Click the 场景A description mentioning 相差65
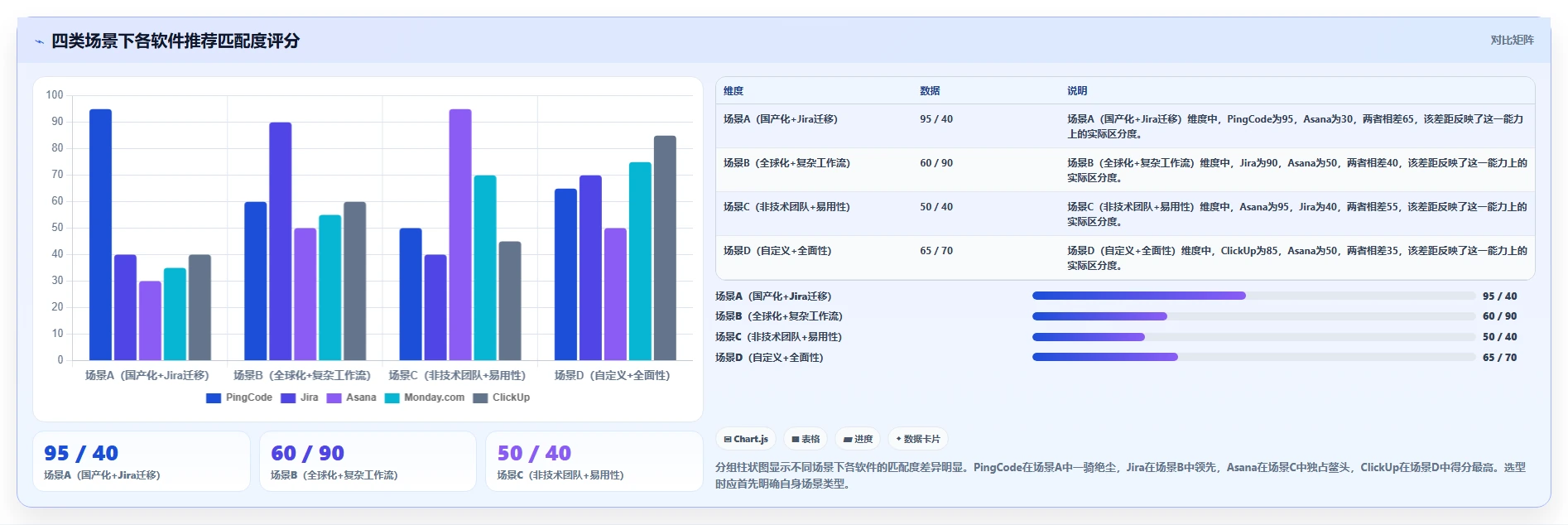The width and height of the screenshot is (1568, 525). coord(1296,127)
